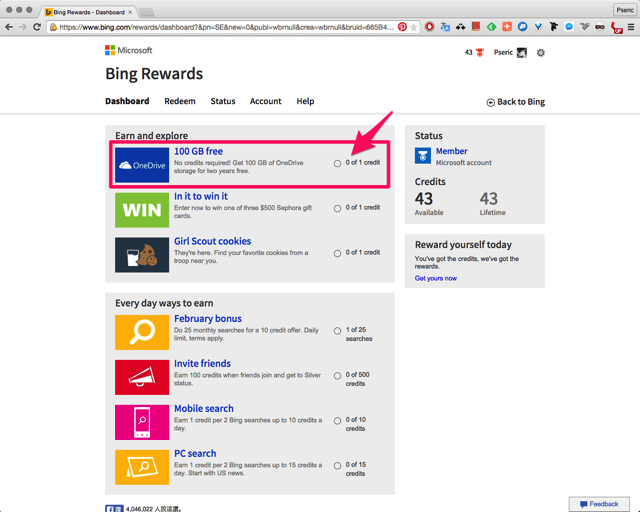This screenshot has width=640, height=512.
Task: Switch to the Redeem tab
Action: click(180, 101)
